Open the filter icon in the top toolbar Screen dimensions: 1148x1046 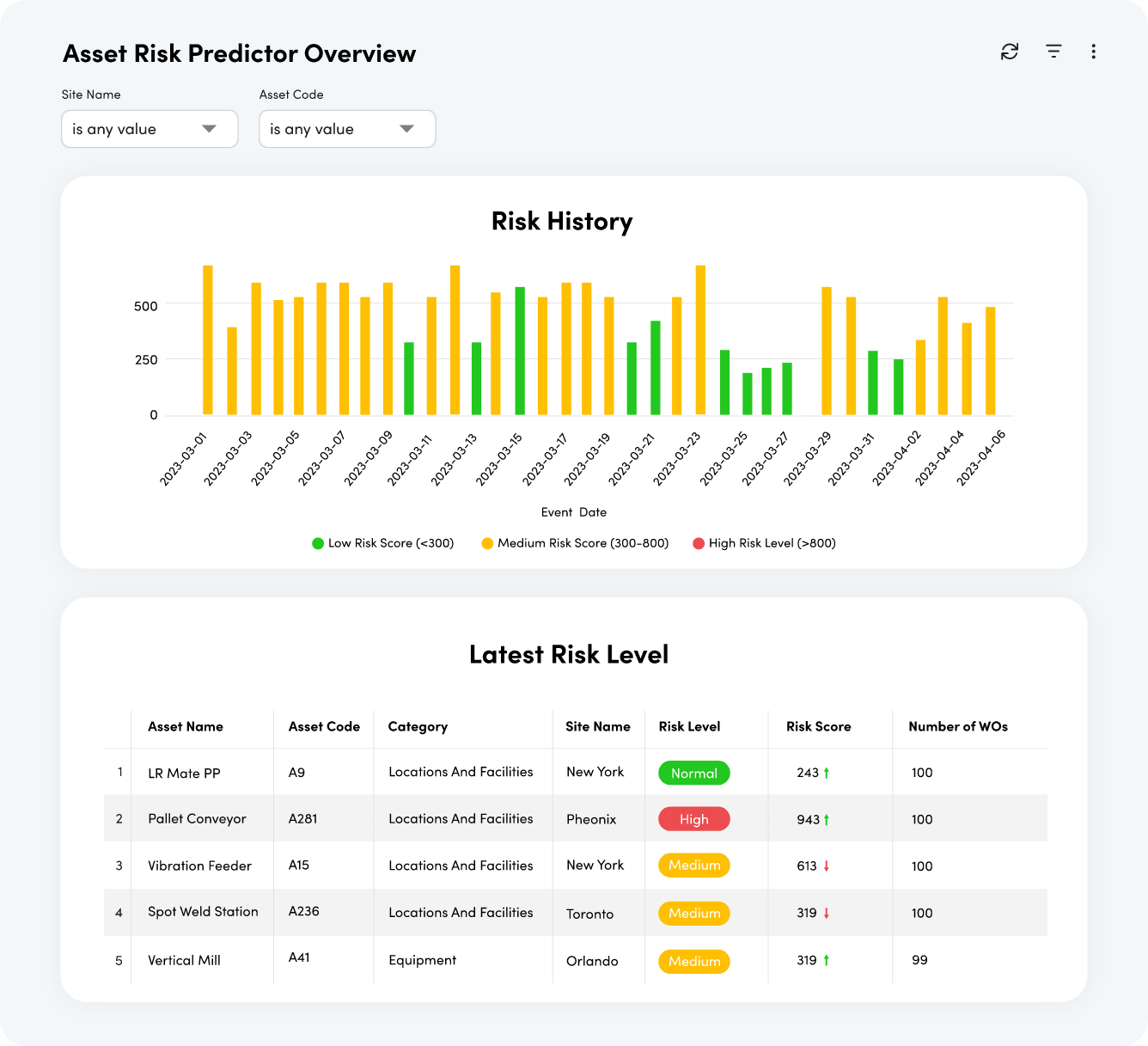pyautogui.click(x=1053, y=52)
